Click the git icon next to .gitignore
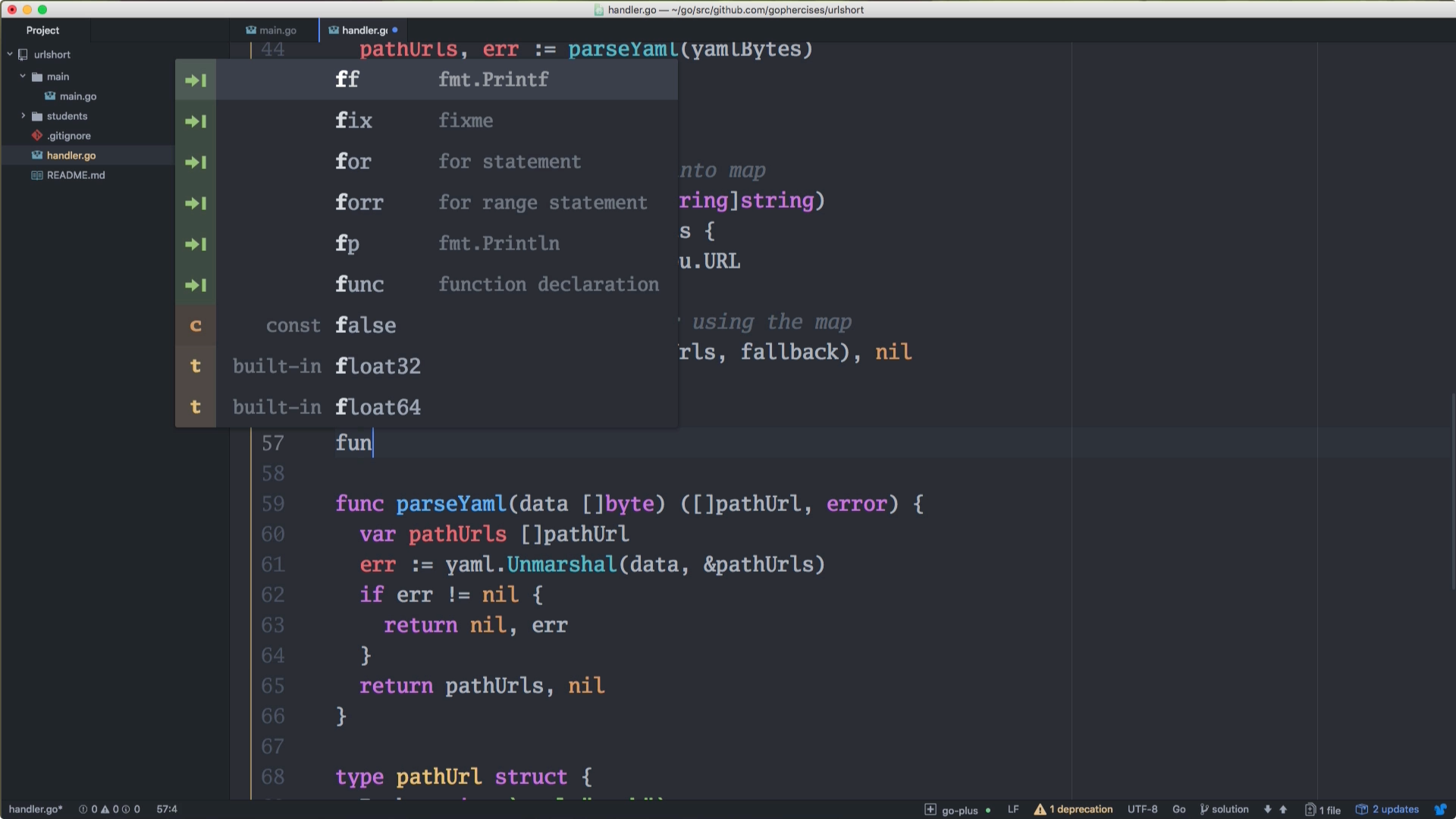This screenshot has width=1456, height=819. click(37, 136)
